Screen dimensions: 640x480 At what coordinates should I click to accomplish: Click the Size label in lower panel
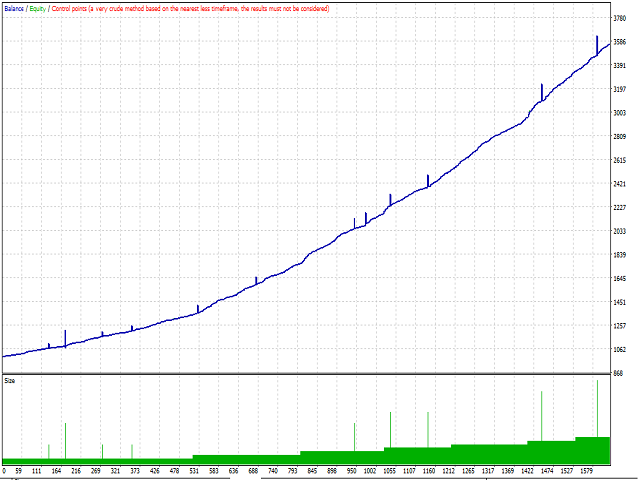[10, 380]
